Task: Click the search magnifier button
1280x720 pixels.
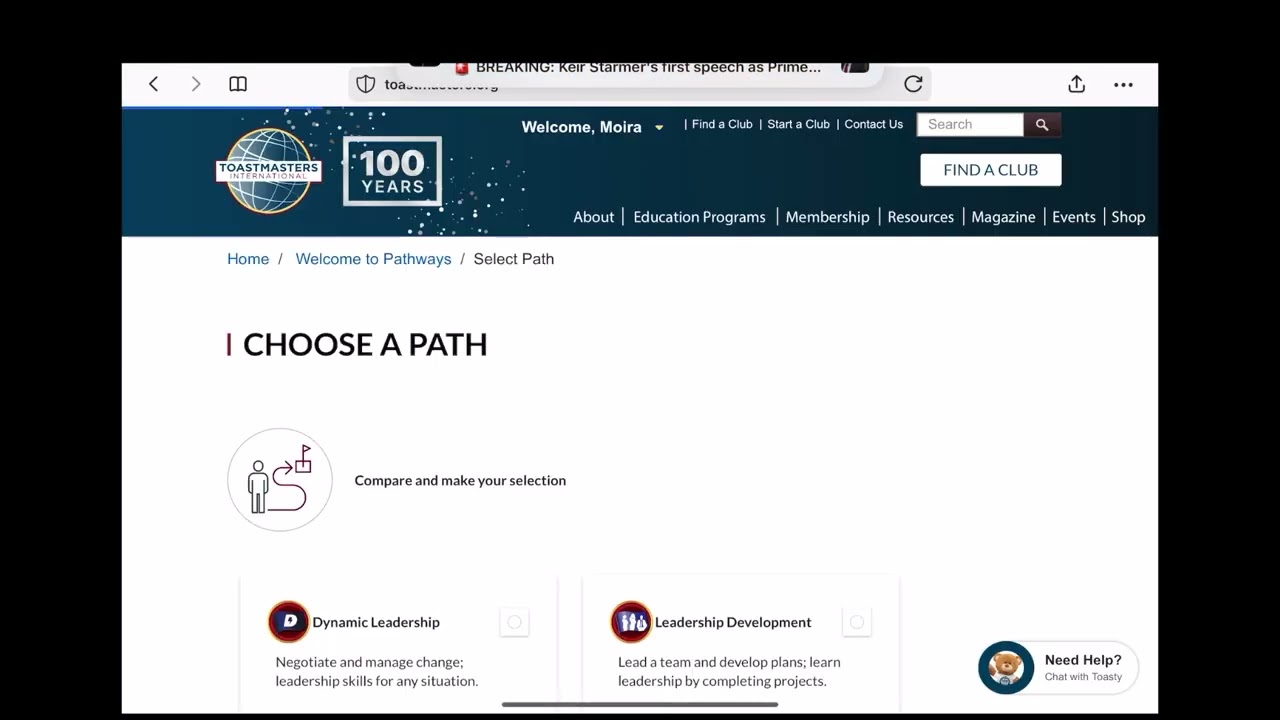Action: [1042, 124]
